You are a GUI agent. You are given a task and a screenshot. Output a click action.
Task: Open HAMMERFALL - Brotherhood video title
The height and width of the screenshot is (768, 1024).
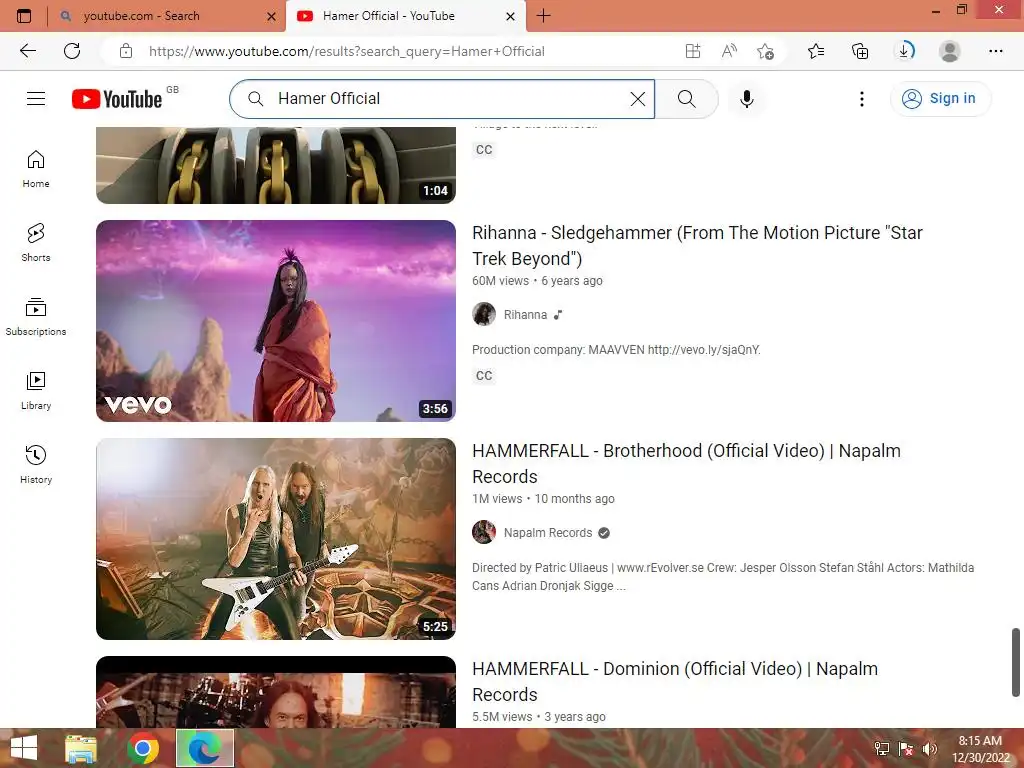pyautogui.click(x=686, y=464)
